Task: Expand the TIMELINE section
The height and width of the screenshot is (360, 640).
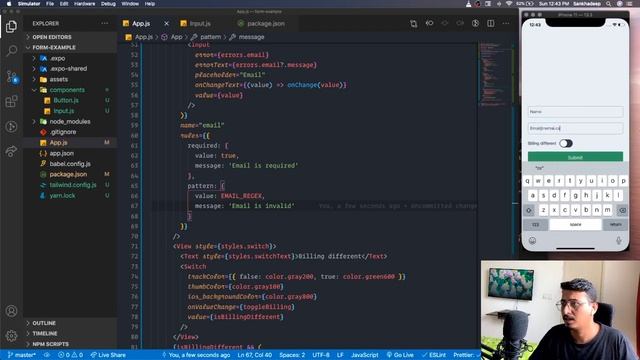Action: [x=70, y=333]
